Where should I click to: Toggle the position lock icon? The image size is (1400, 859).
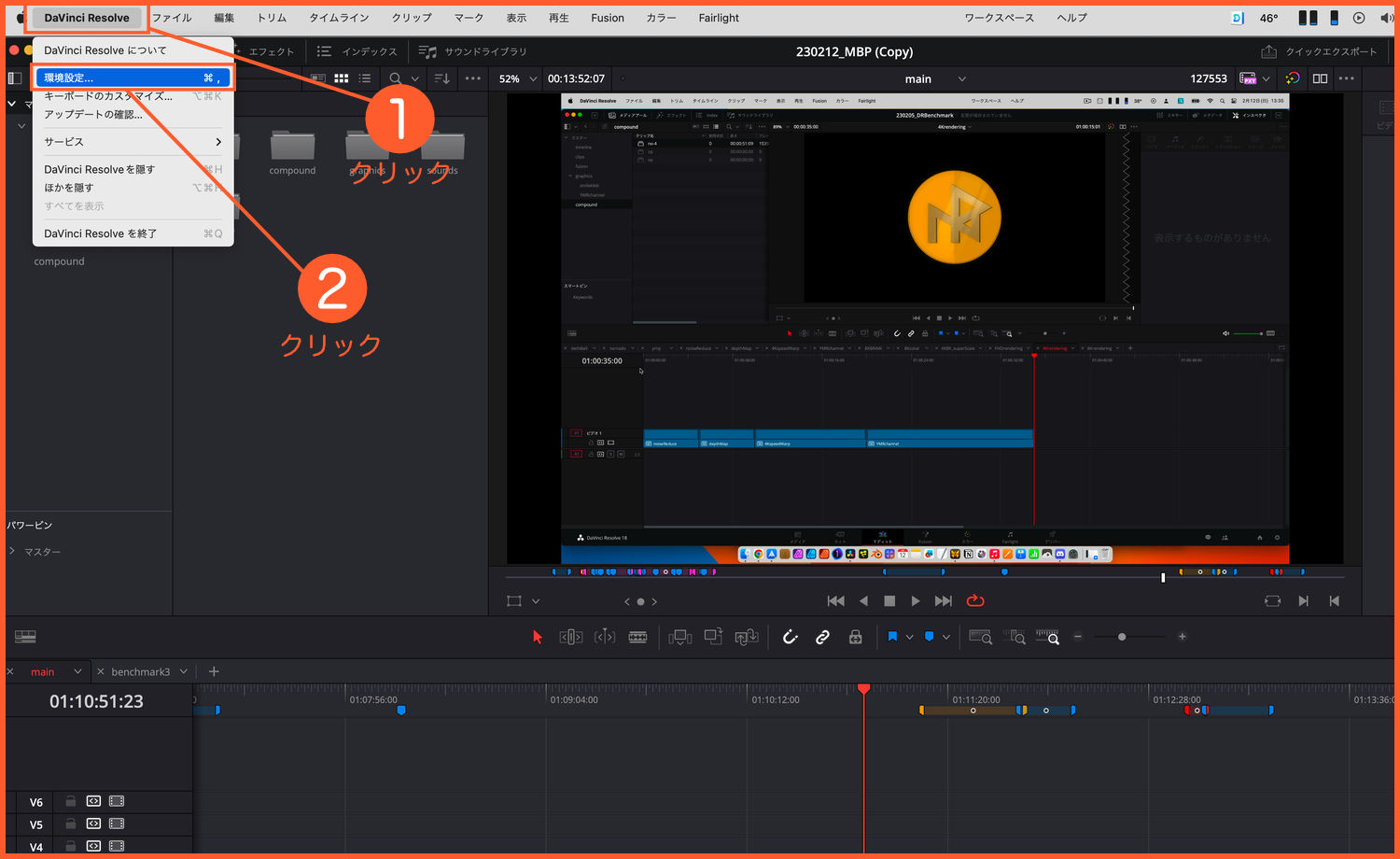(855, 637)
